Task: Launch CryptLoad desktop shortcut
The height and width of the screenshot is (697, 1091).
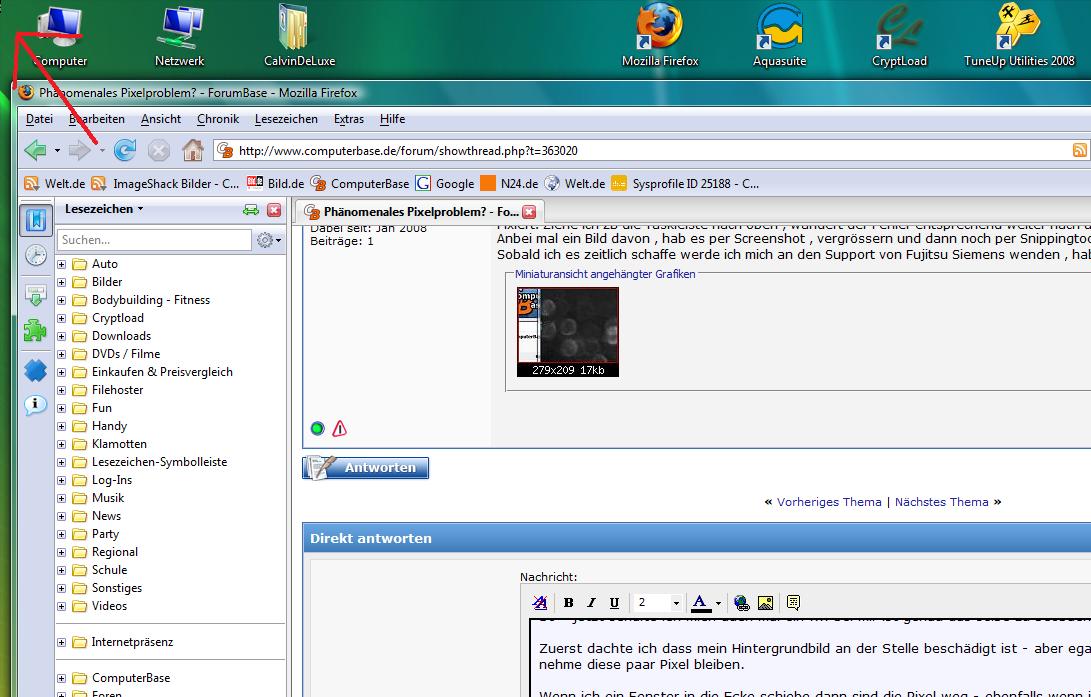Action: pos(899,35)
